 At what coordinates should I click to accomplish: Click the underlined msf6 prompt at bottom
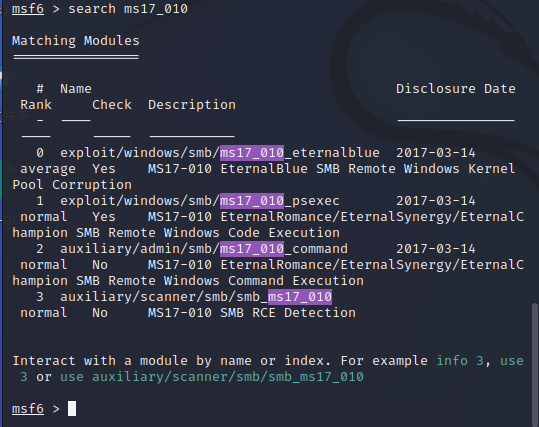(x=28, y=409)
